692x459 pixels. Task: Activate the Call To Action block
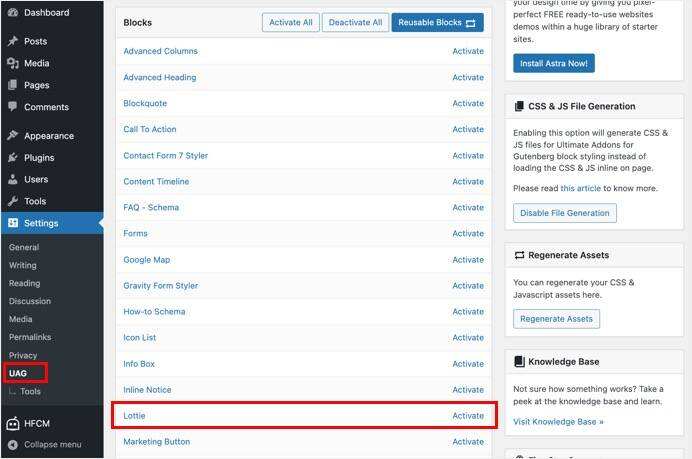[x=468, y=129]
